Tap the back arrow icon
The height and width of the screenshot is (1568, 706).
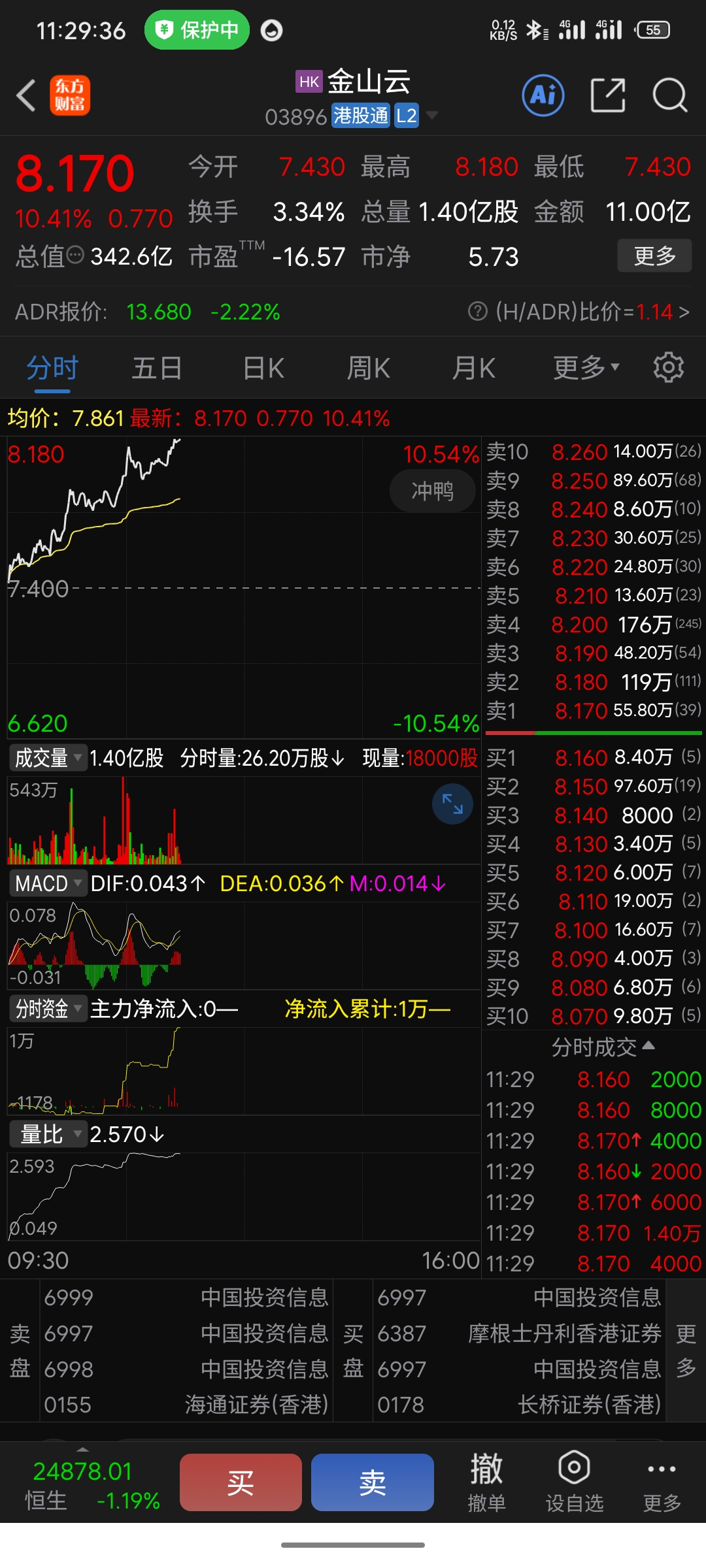[26, 95]
